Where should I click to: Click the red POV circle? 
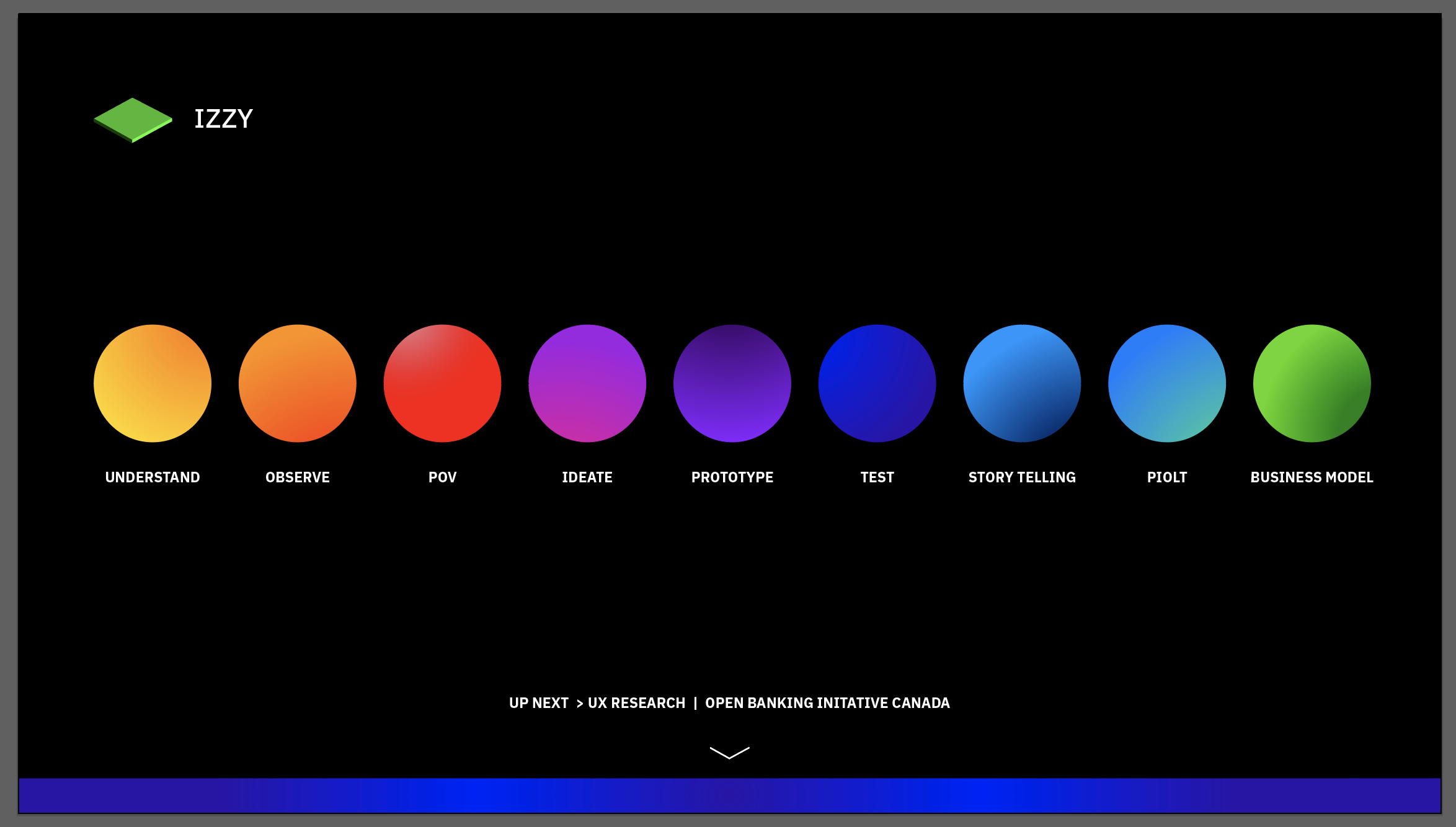tap(442, 383)
